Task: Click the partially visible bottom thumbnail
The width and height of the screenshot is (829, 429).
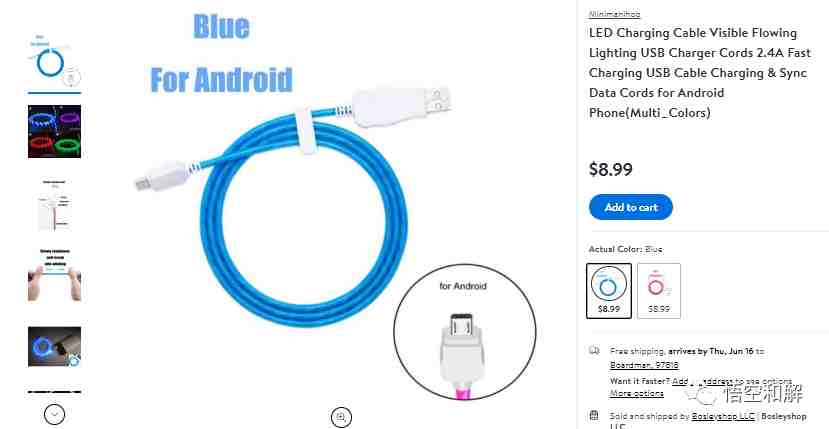Action: (54, 393)
